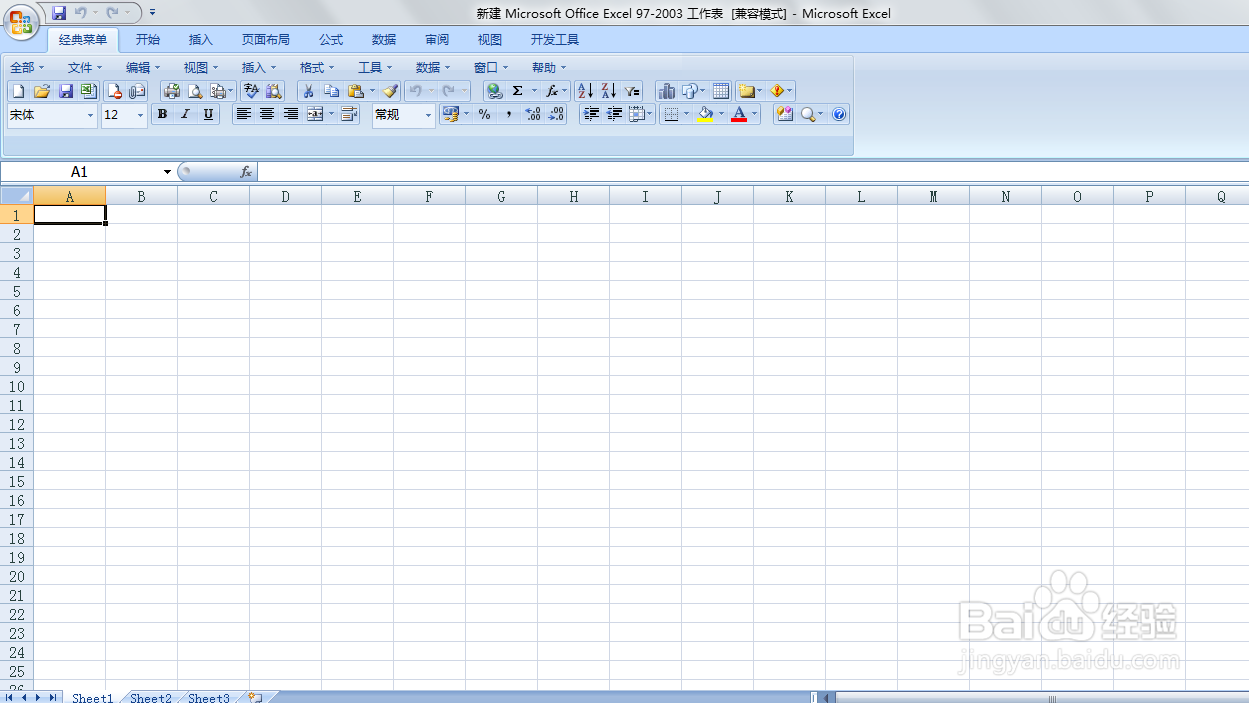Viewport: 1249px width, 703px height.
Task: Select row header 10
Action: (16, 386)
